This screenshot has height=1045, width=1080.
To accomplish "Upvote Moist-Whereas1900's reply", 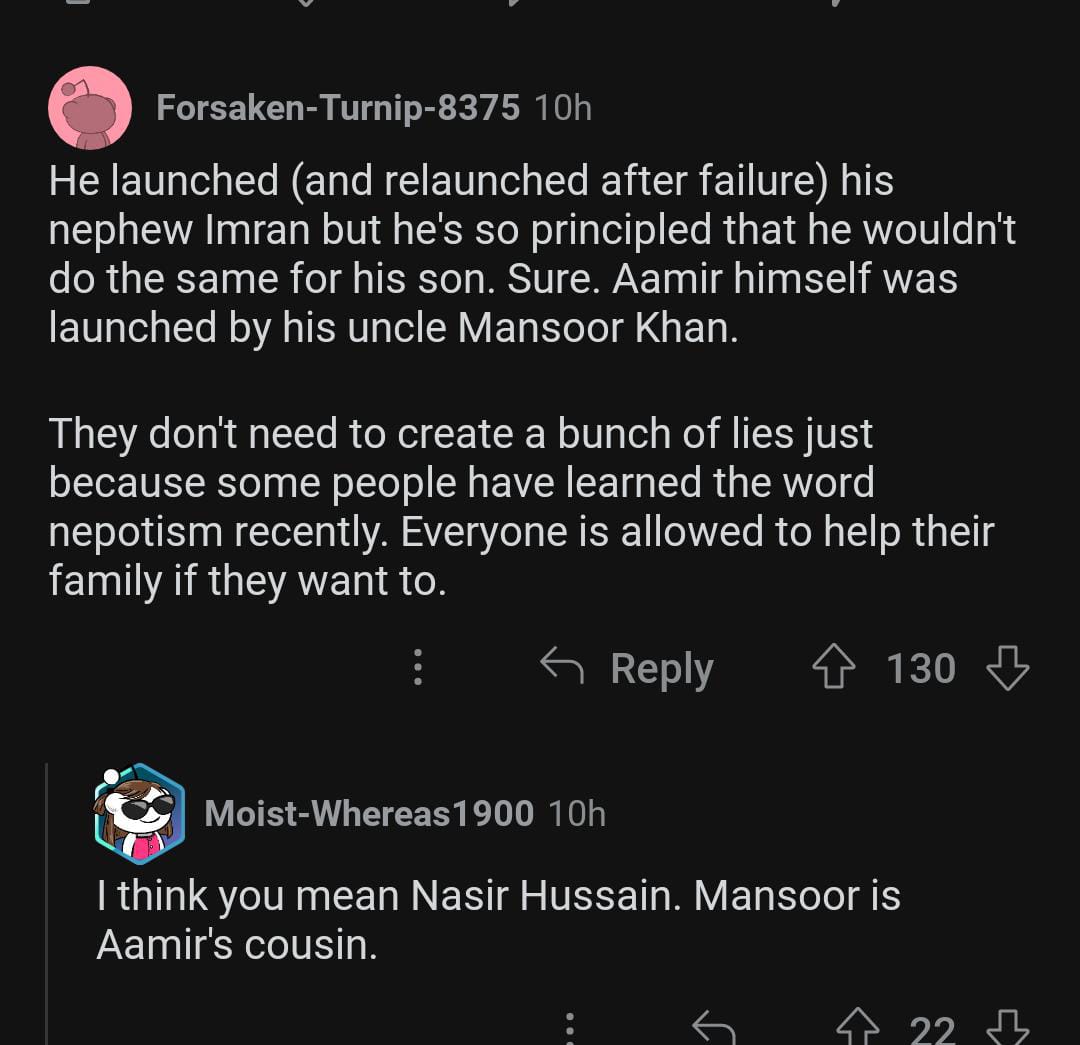I will click(856, 1028).
